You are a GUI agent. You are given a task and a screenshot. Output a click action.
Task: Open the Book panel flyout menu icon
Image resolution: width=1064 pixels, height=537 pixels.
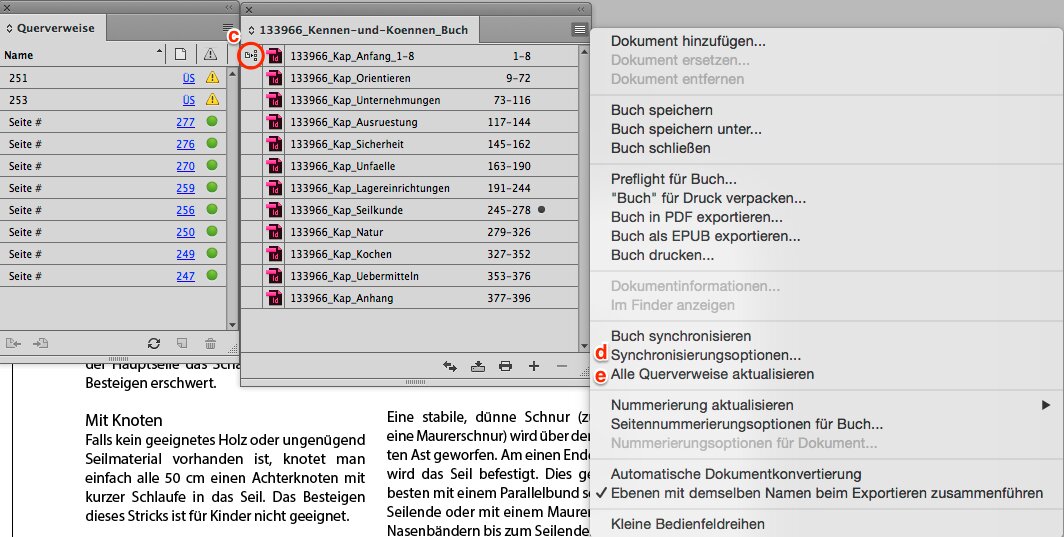579,29
